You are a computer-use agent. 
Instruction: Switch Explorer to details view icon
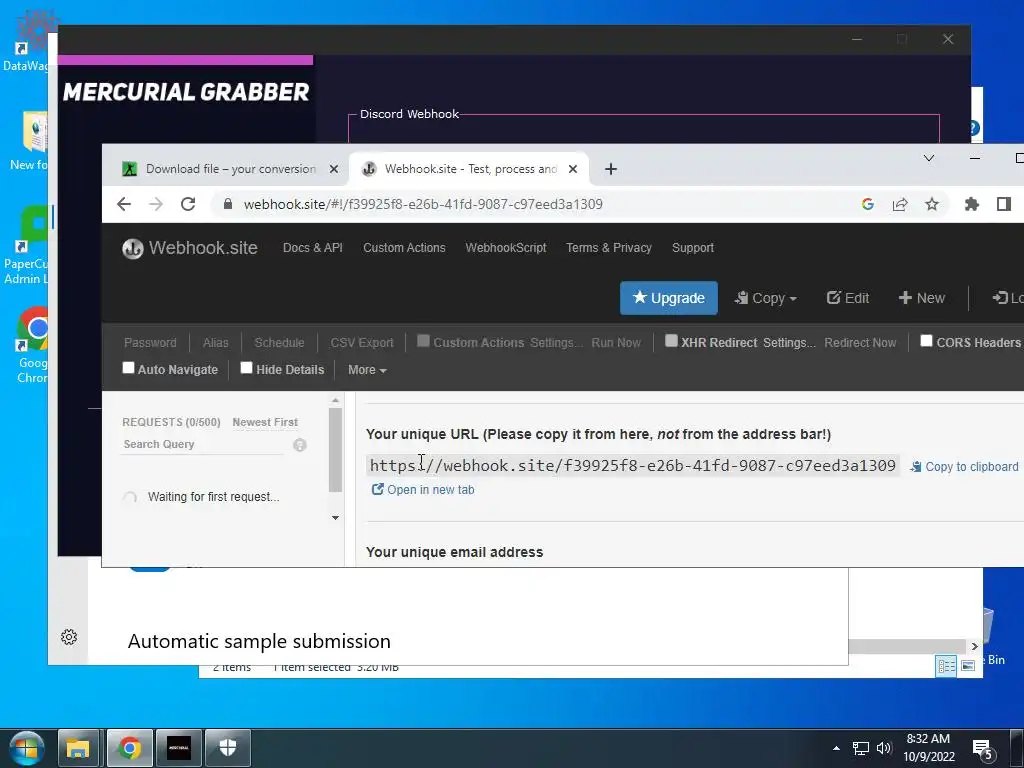(x=946, y=665)
